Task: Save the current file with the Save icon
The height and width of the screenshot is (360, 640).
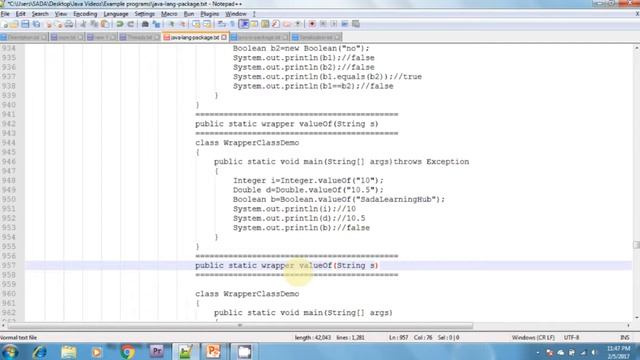Action: (24, 24)
